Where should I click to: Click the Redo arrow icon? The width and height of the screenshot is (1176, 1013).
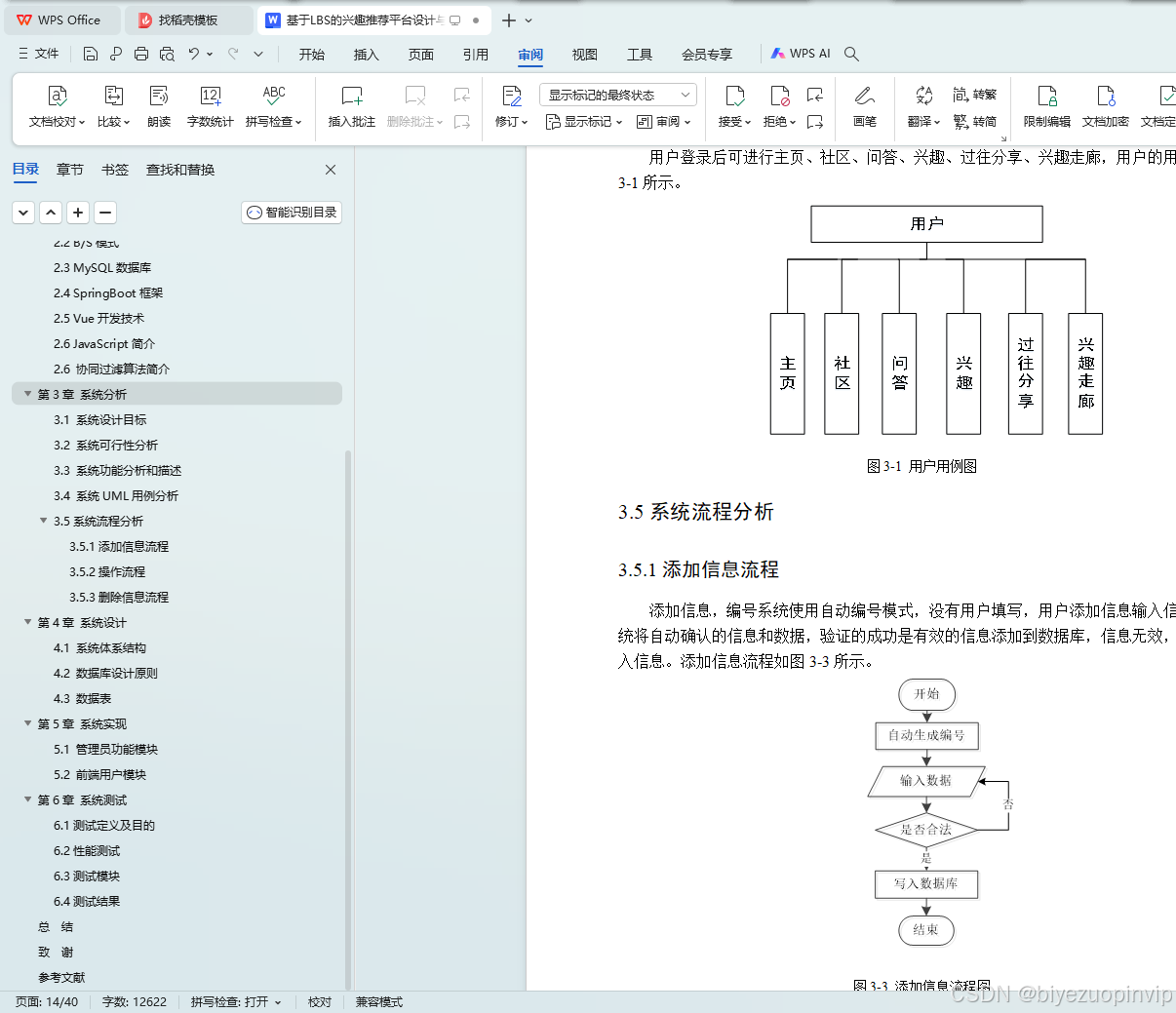[x=233, y=54]
